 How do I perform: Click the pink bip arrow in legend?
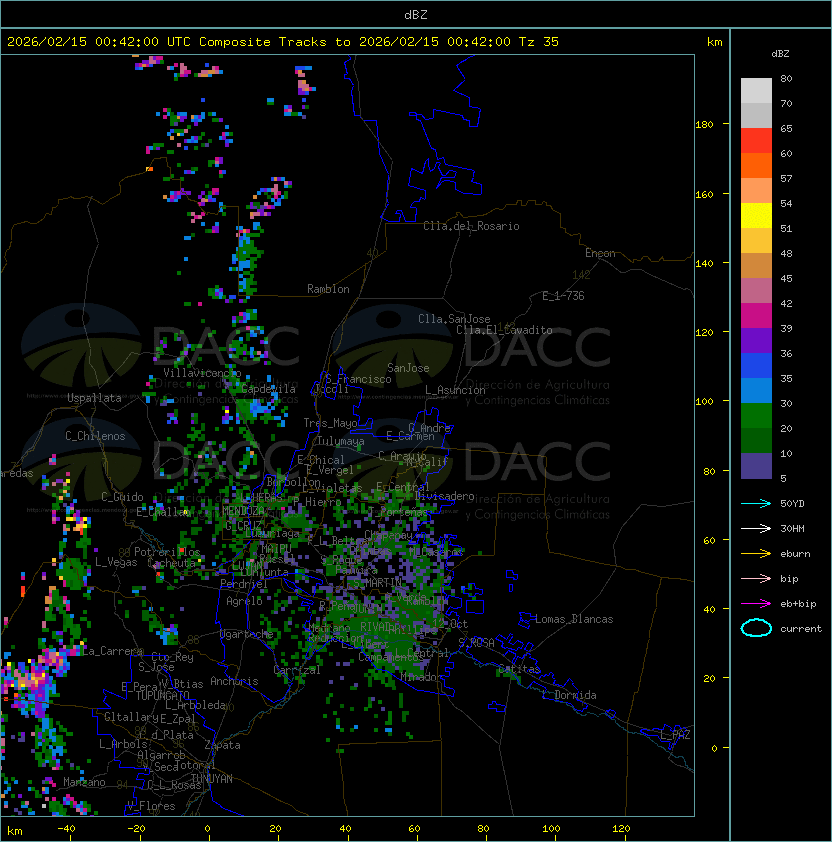pos(756,578)
